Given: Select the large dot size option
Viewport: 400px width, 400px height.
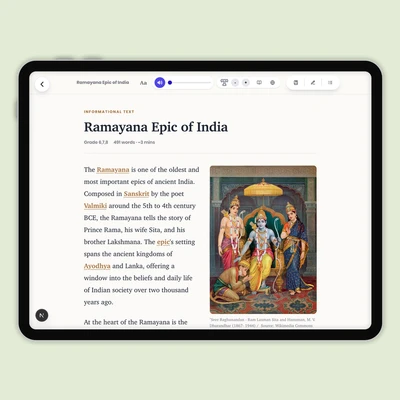Looking at the screenshot, I should pos(246,83).
